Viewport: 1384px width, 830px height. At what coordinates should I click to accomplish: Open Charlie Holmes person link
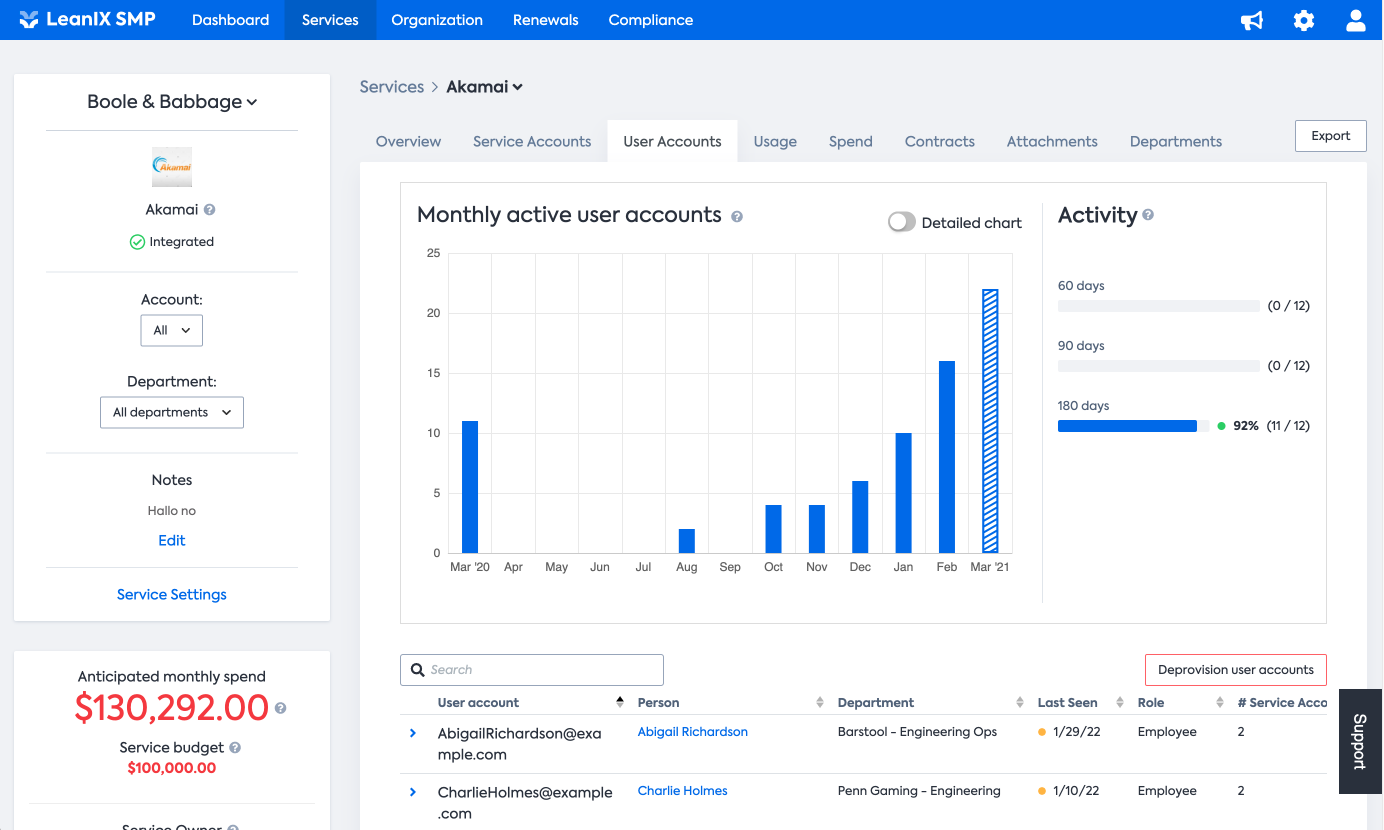(x=683, y=791)
